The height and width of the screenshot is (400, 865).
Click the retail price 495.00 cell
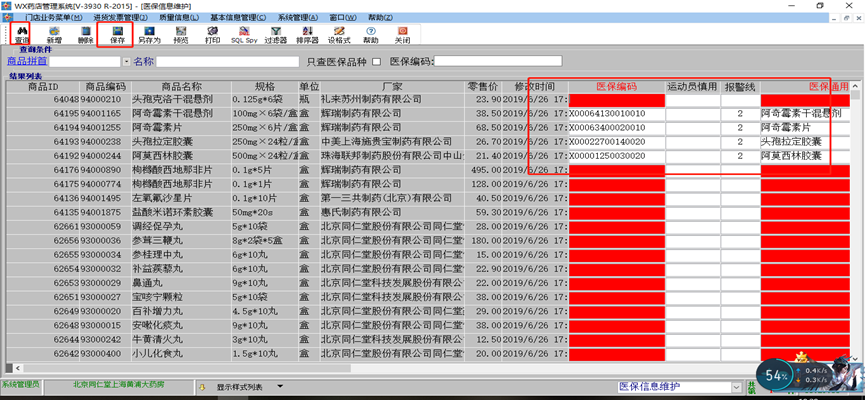pyautogui.click(x=483, y=170)
